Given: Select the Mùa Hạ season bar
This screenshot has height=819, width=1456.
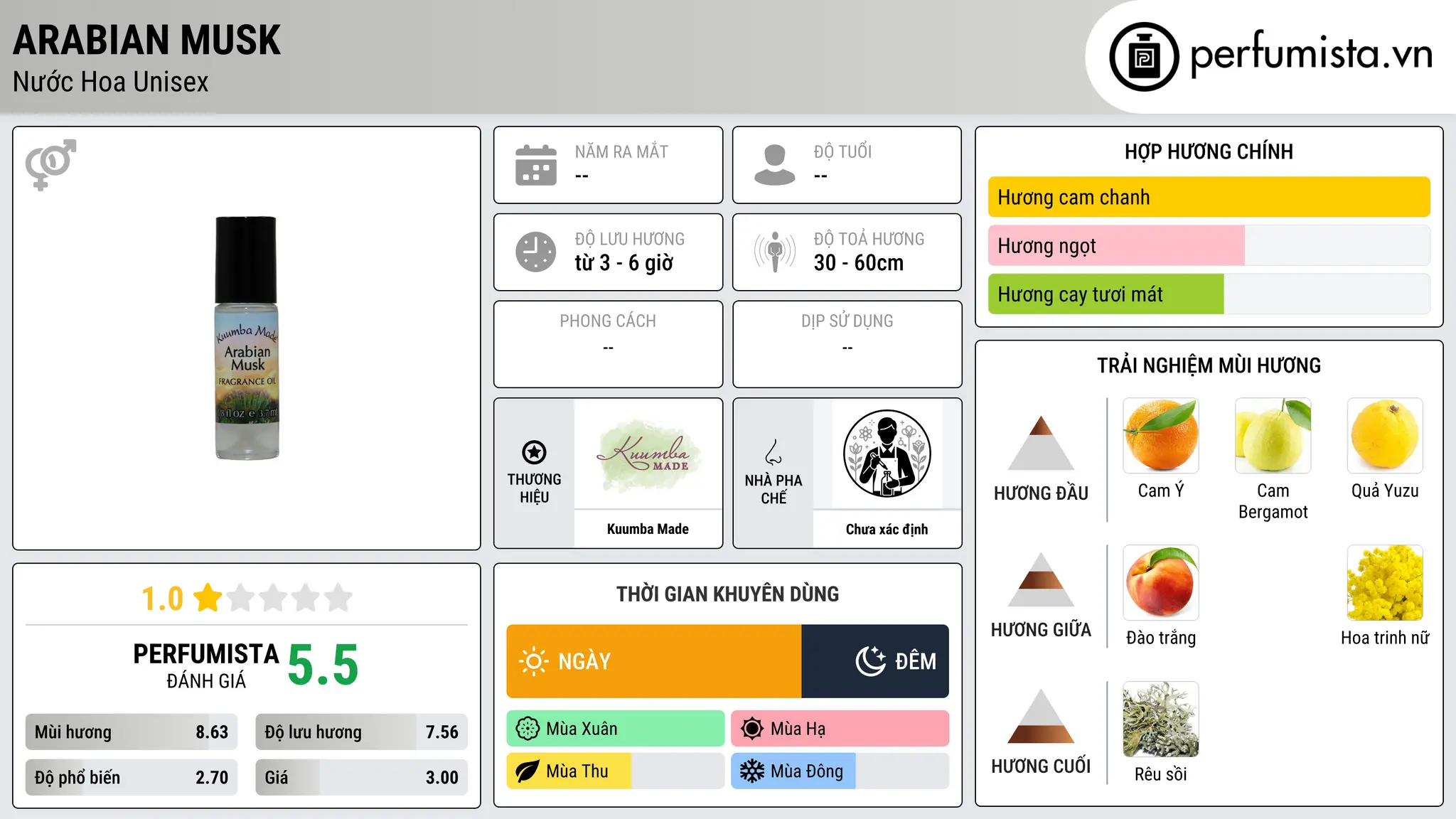Looking at the screenshot, I should point(840,729).
